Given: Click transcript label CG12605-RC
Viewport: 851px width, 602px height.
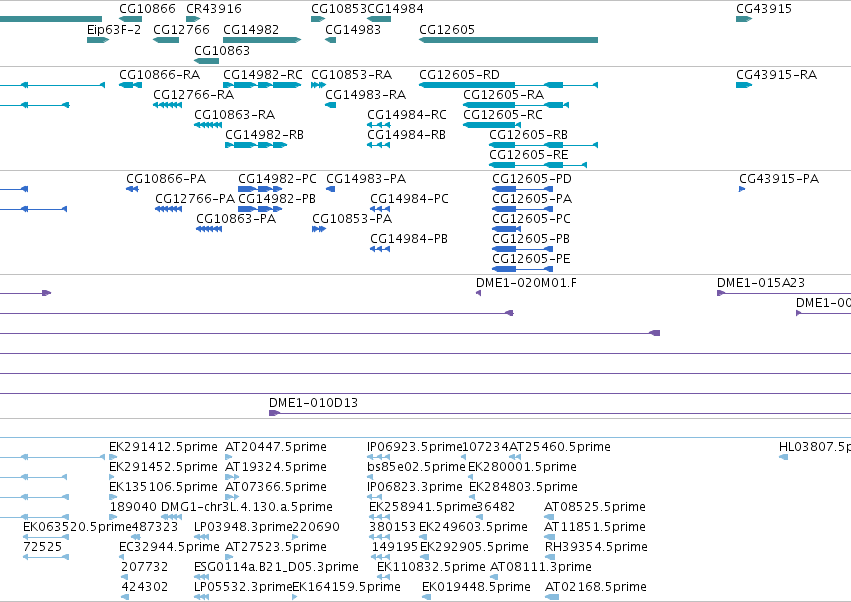Looking at the screenshot, I should [x=503, y=115].
